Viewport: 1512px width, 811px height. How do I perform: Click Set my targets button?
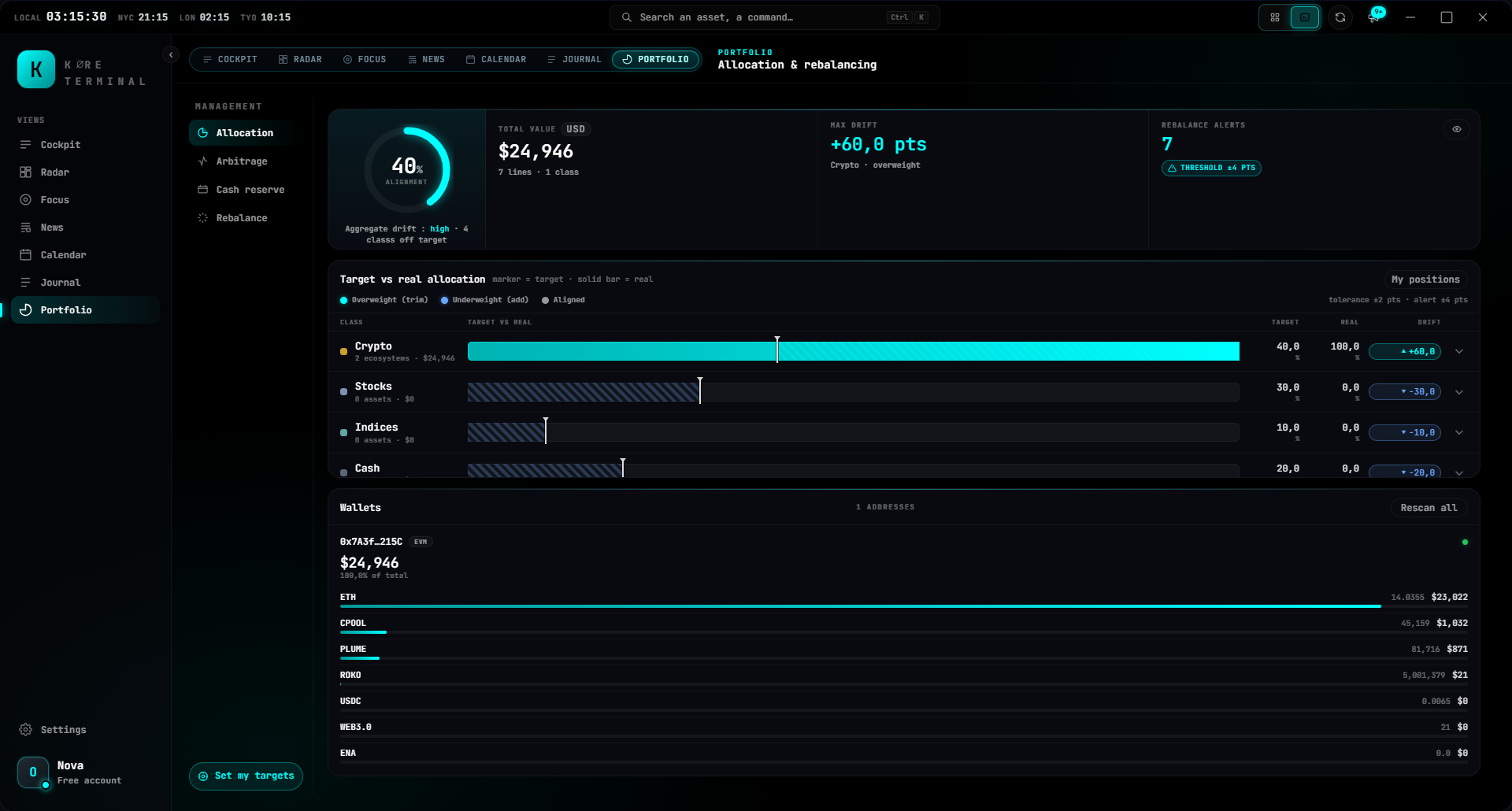coord(246,776)
